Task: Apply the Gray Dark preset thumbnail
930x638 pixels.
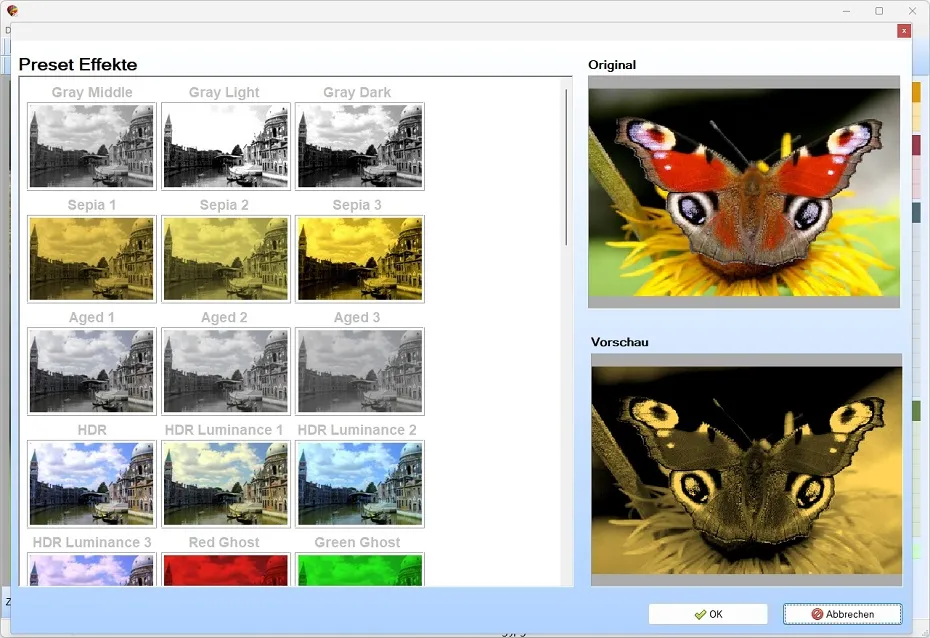Action: pyautogui.click(x=360, y=146)
